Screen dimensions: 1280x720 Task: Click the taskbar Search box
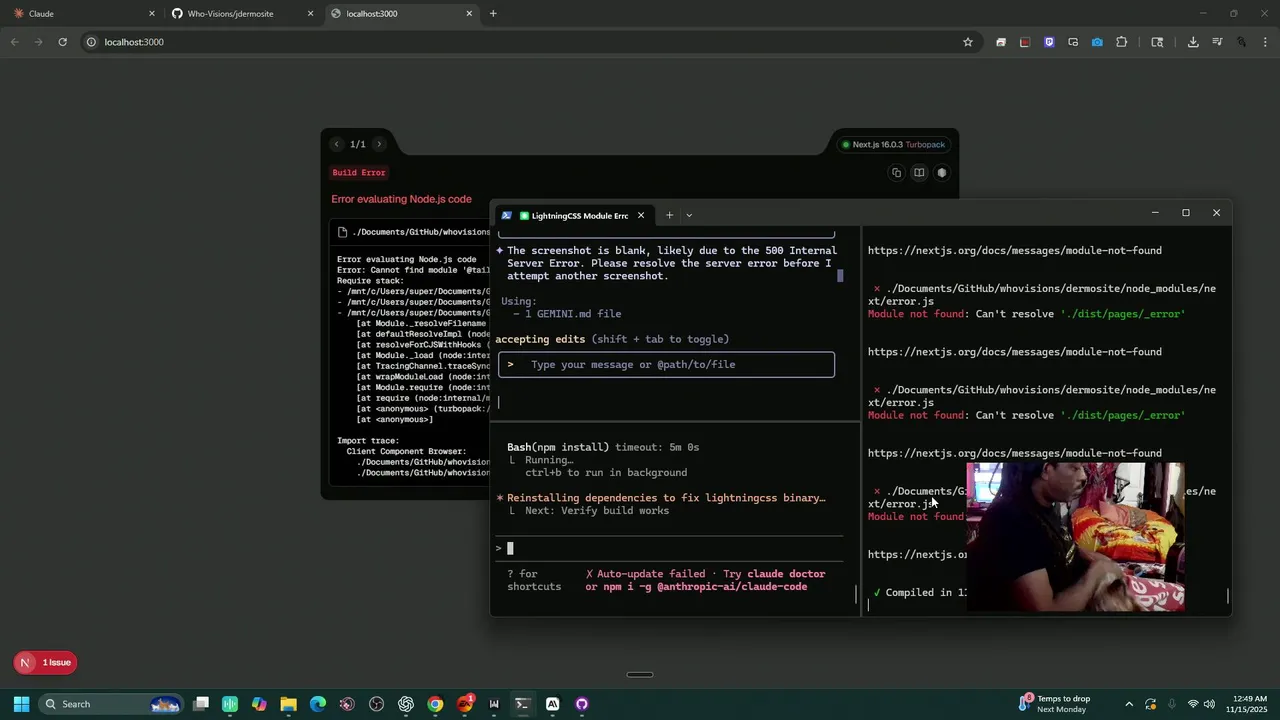[112, 704]
